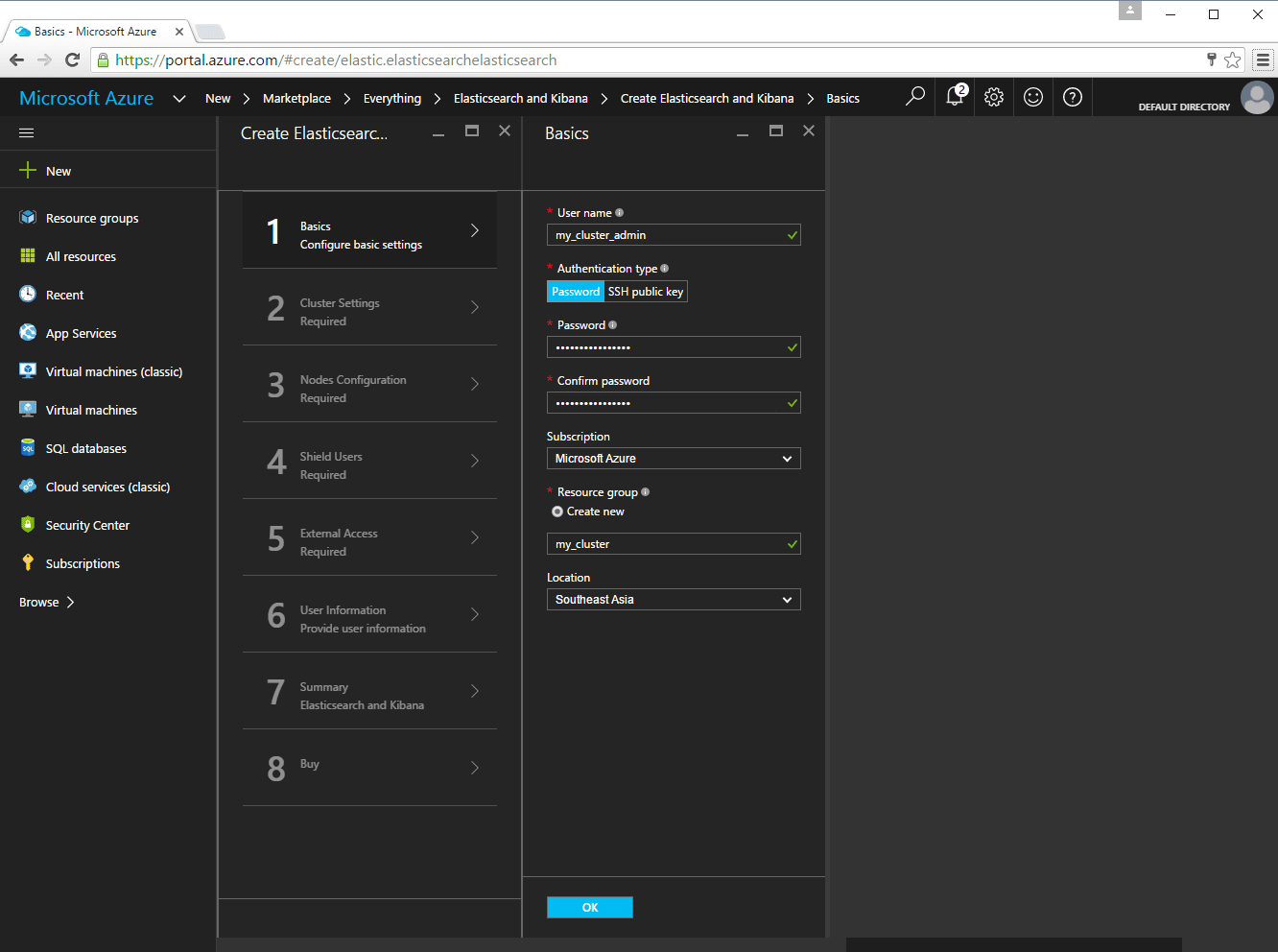Screen dimensions: 1278x952
Task: Open Subscriptions key icon
Action: (28, 563)
